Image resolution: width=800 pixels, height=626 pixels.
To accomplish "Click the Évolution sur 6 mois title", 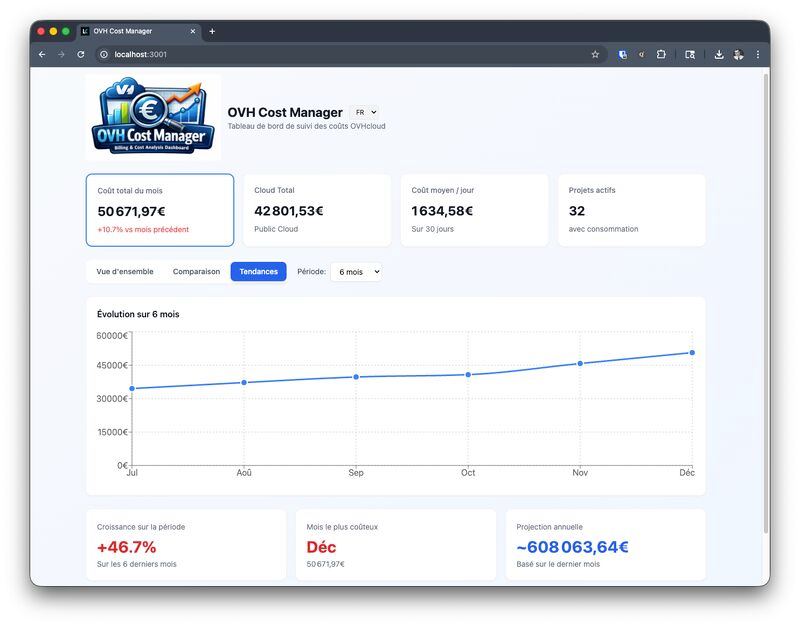I will [x=138, y=314].
